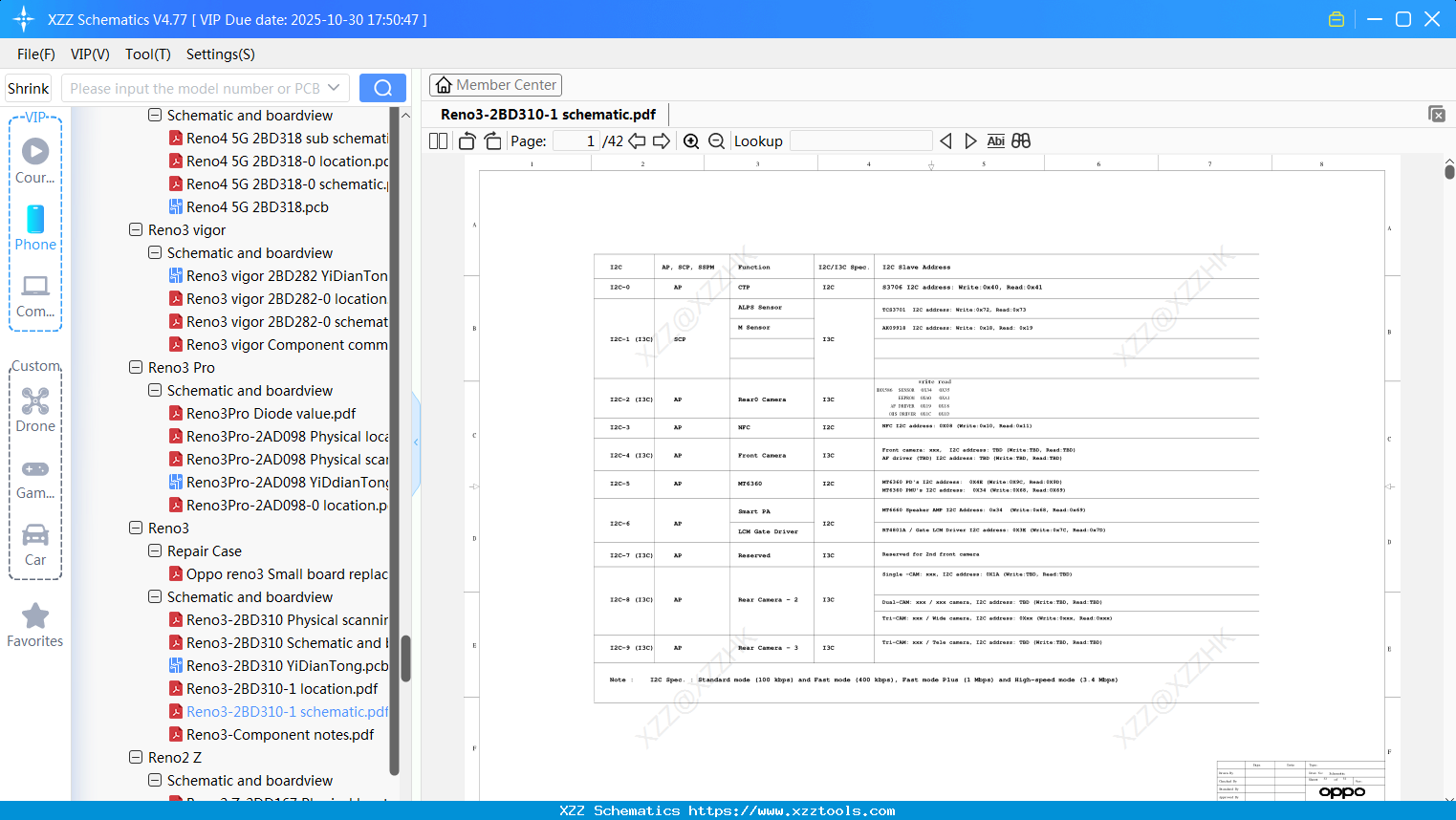Open Reno3-2BD310-1 location.pdf

[282, 688]
